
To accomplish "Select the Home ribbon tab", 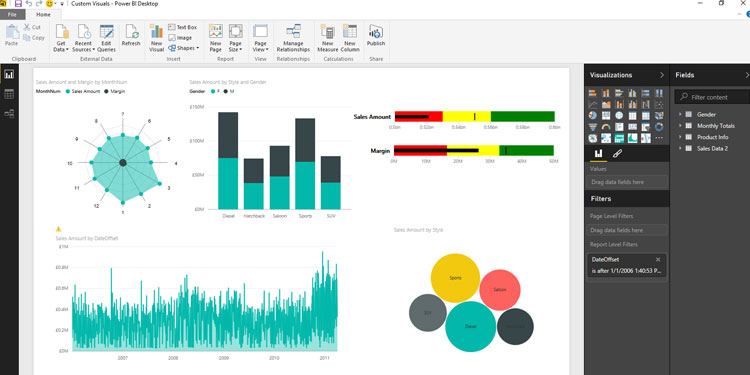I will (43, 15).
